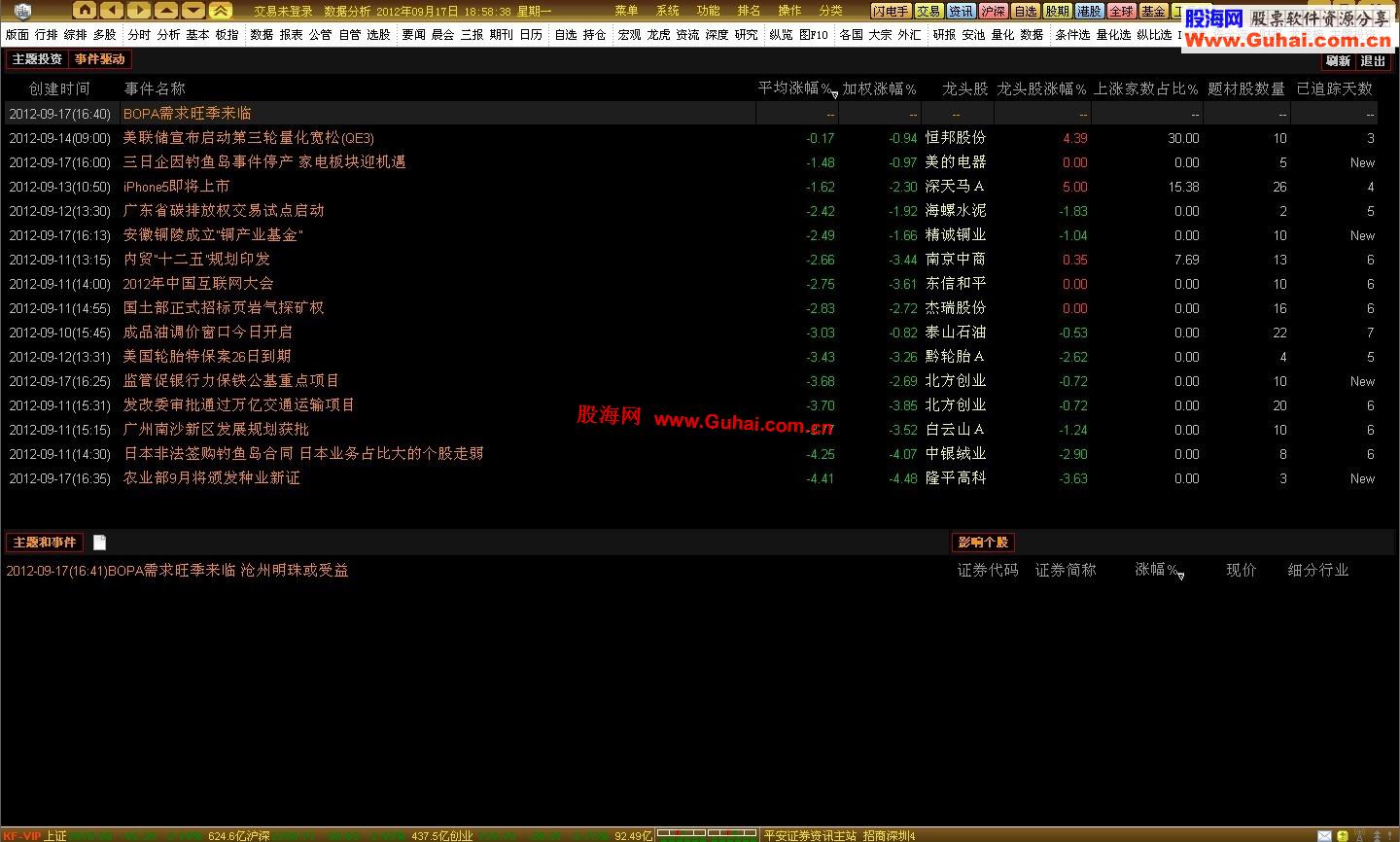The width and height of the screenshot is (1400, 842).
Task: Select the 条件选 toolbar item
Action: click(1072, 35)
